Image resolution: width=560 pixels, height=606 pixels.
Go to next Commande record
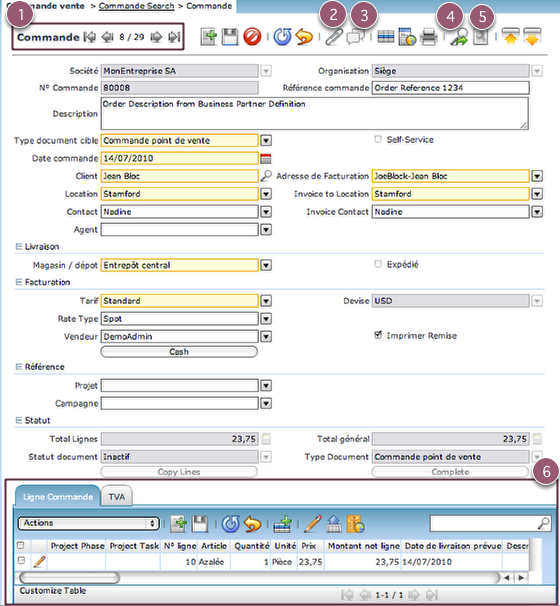coord(156,37)
